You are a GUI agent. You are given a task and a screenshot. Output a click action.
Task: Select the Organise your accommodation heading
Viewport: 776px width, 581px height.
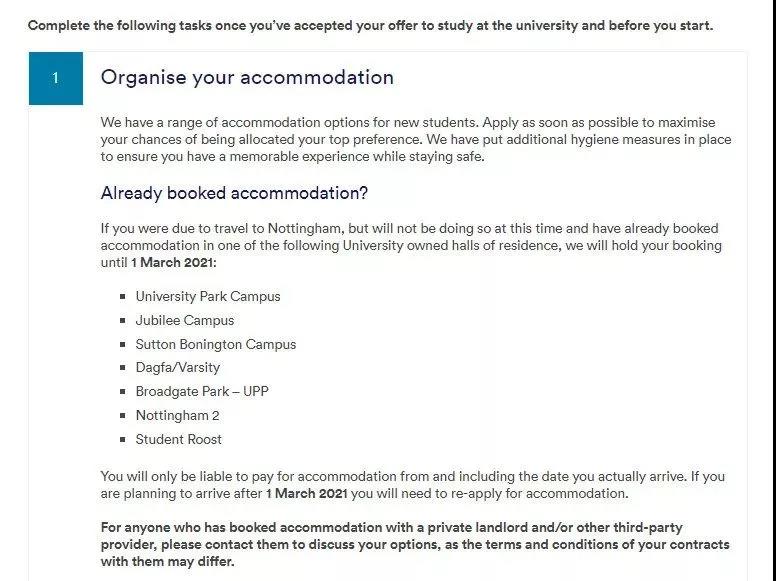click(x=247, y=77)
